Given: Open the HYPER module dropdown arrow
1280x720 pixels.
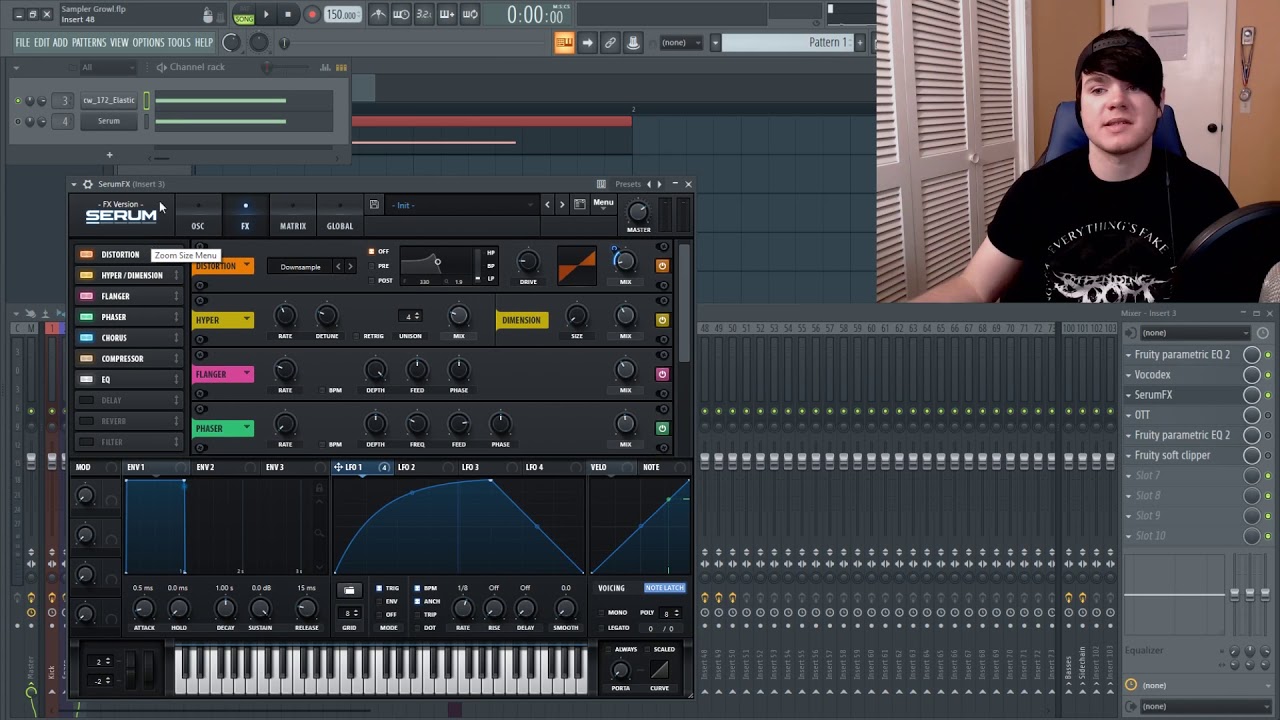Looking at the screenshot, I should tap(246, 320).
